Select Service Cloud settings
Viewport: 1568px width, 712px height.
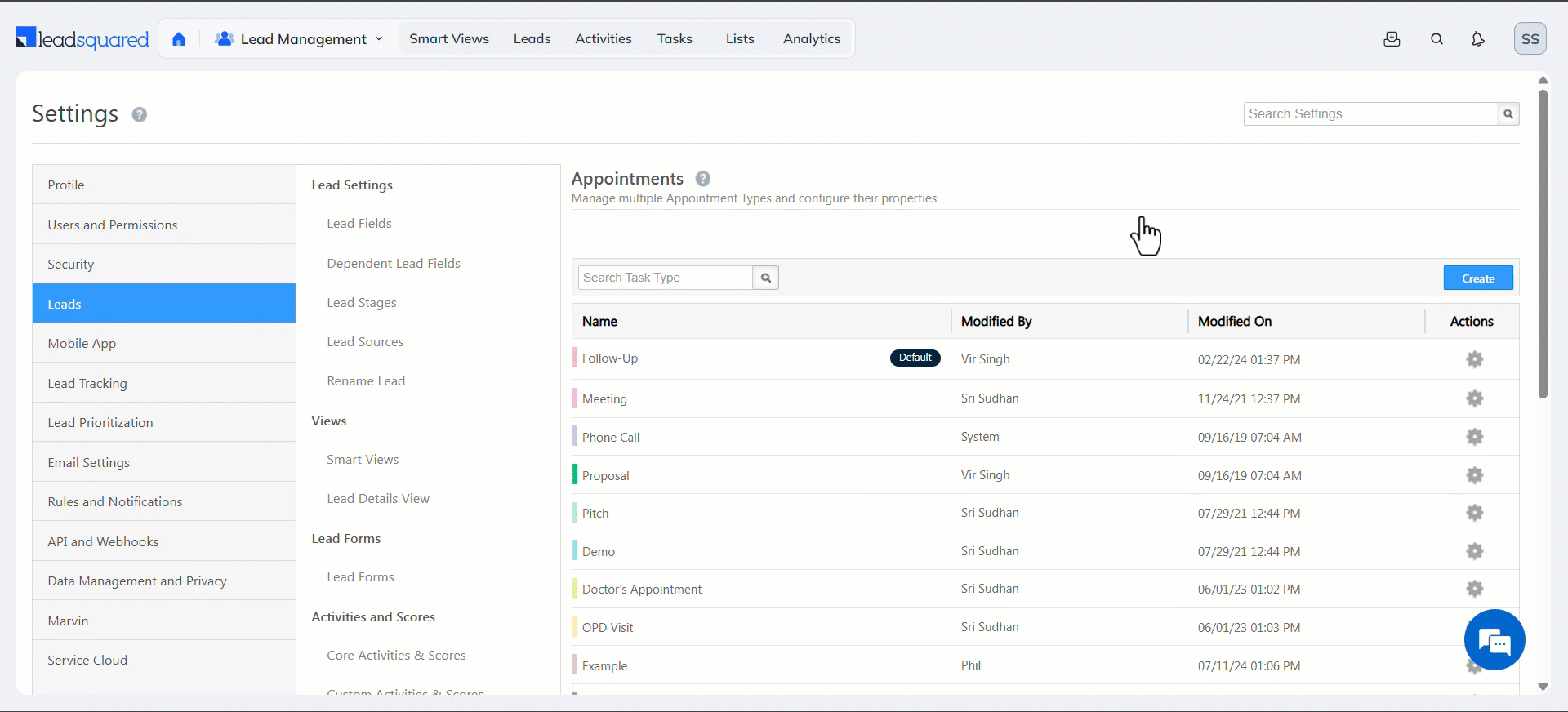(x=164, y=660)
